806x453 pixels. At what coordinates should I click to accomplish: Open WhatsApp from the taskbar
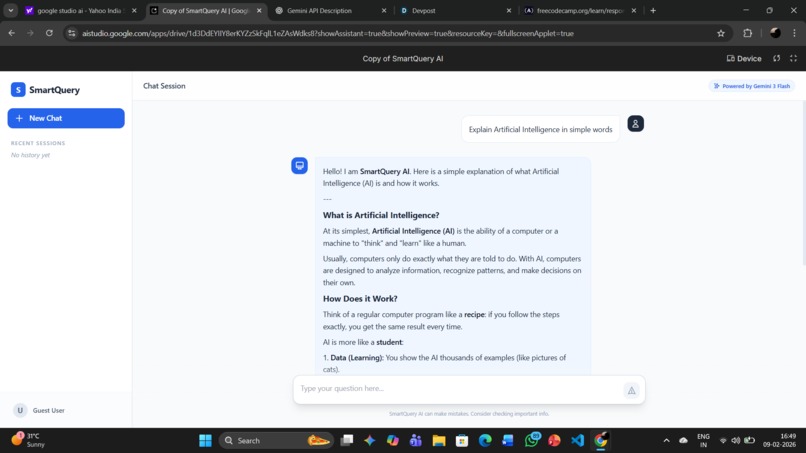click(x=532, y=440)
